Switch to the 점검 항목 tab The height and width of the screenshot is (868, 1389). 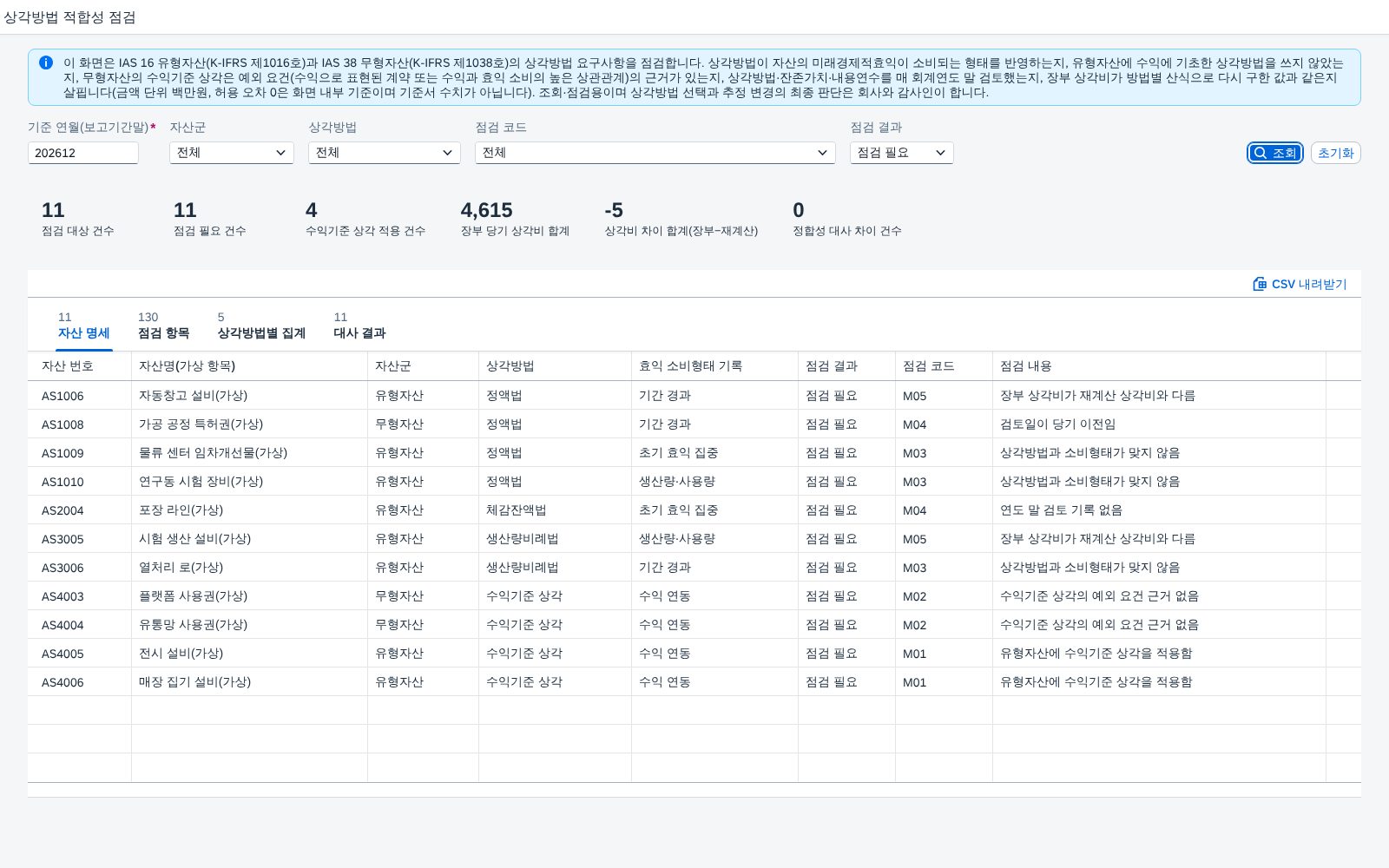tap(163, 325)
